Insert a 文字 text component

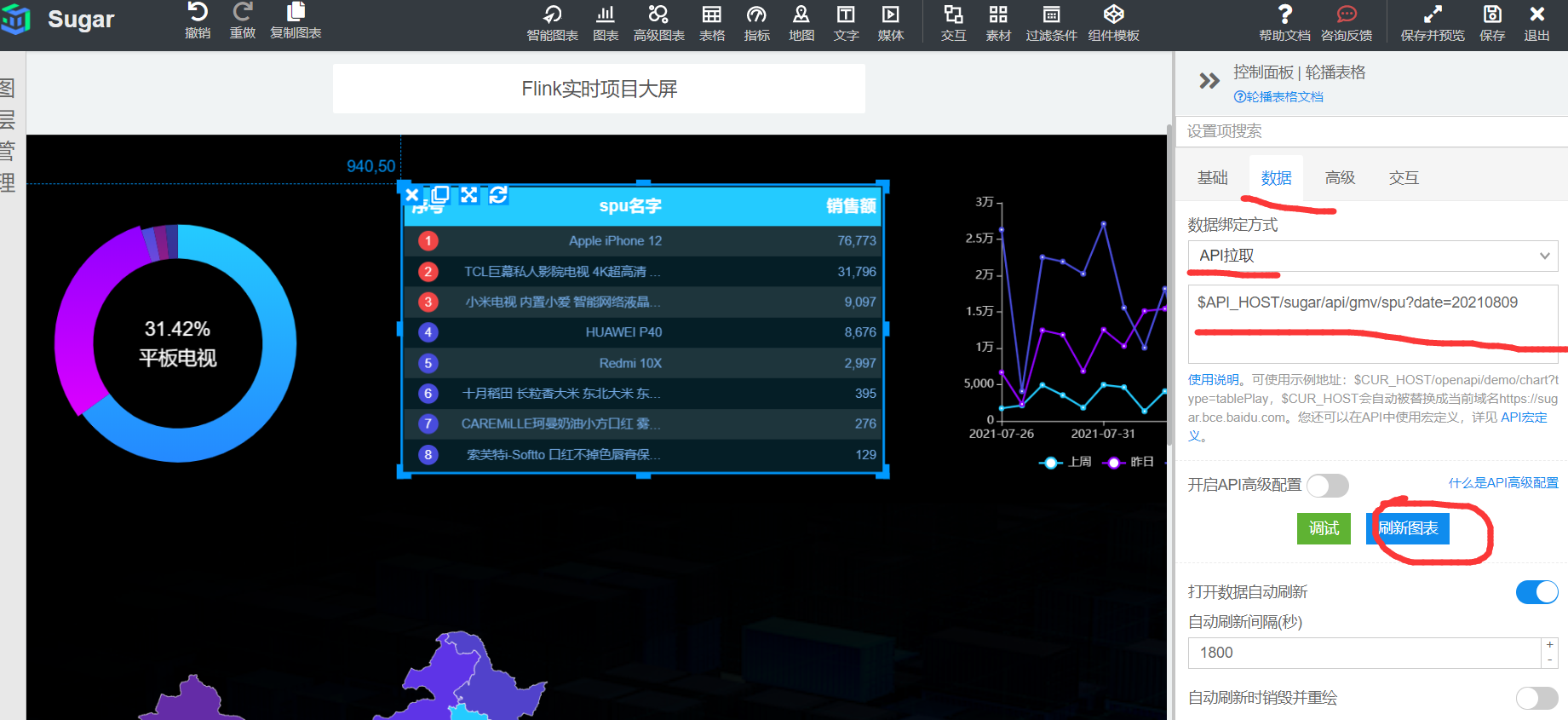[846, 23]
